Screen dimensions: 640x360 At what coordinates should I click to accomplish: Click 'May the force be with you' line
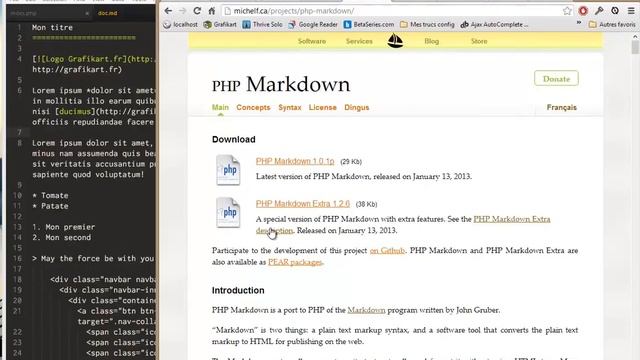tap(93, 259)
